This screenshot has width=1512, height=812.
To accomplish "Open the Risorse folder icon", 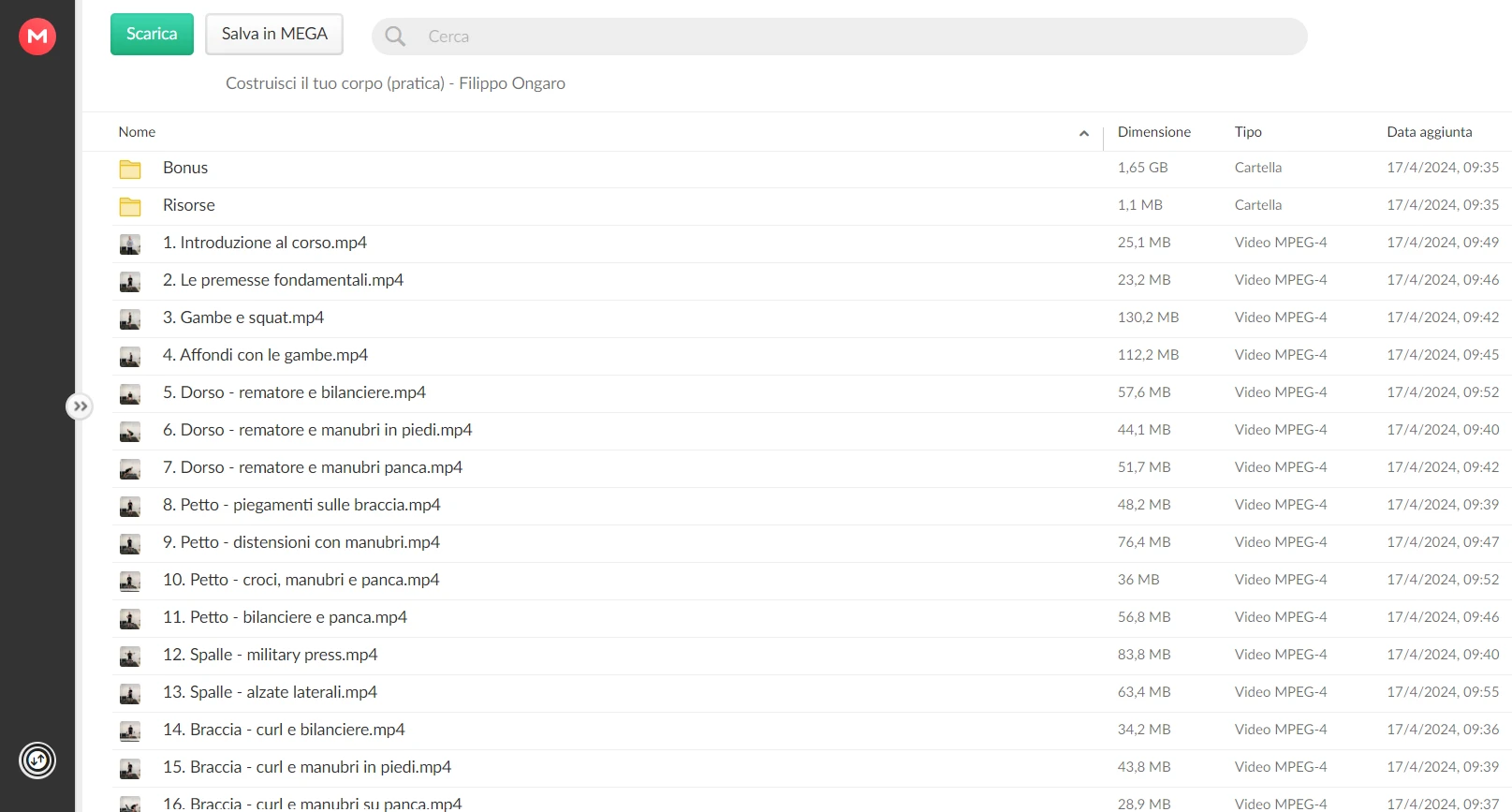I will click(x=130, y=206).
